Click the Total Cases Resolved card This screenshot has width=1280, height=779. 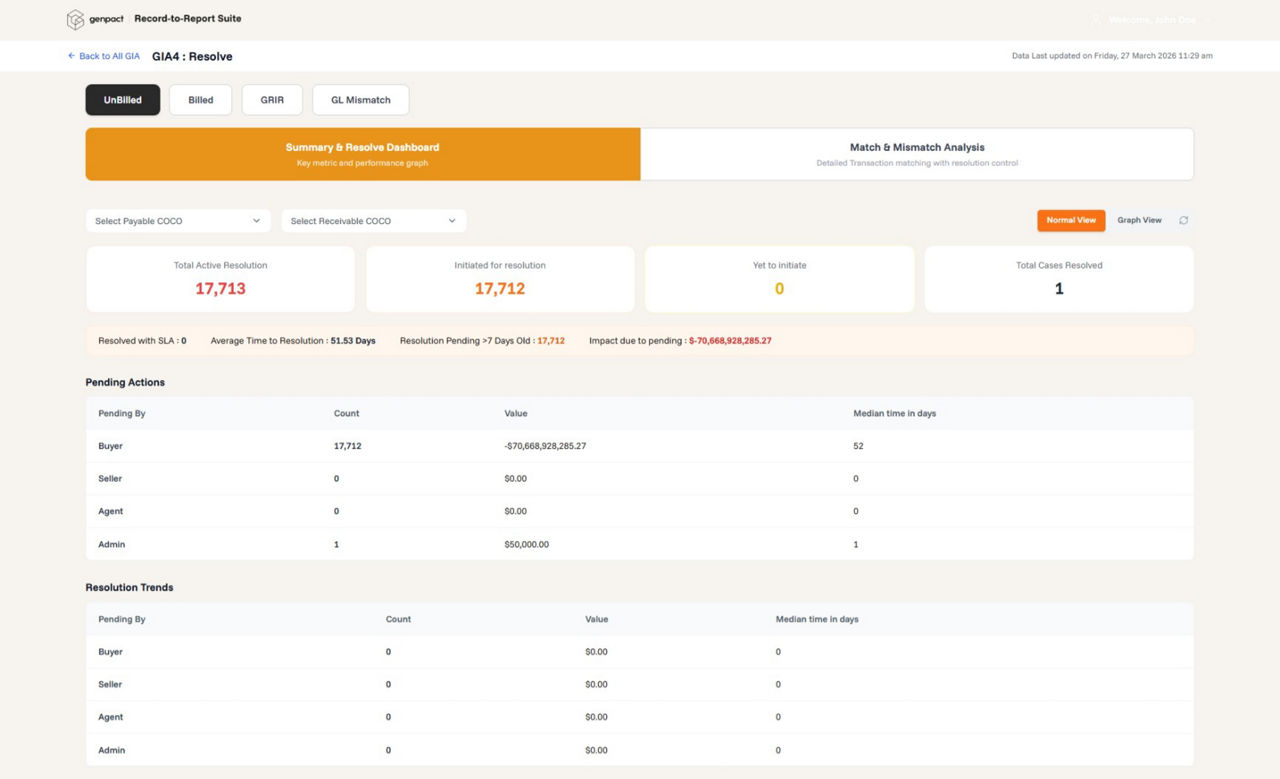point(1059,279)
